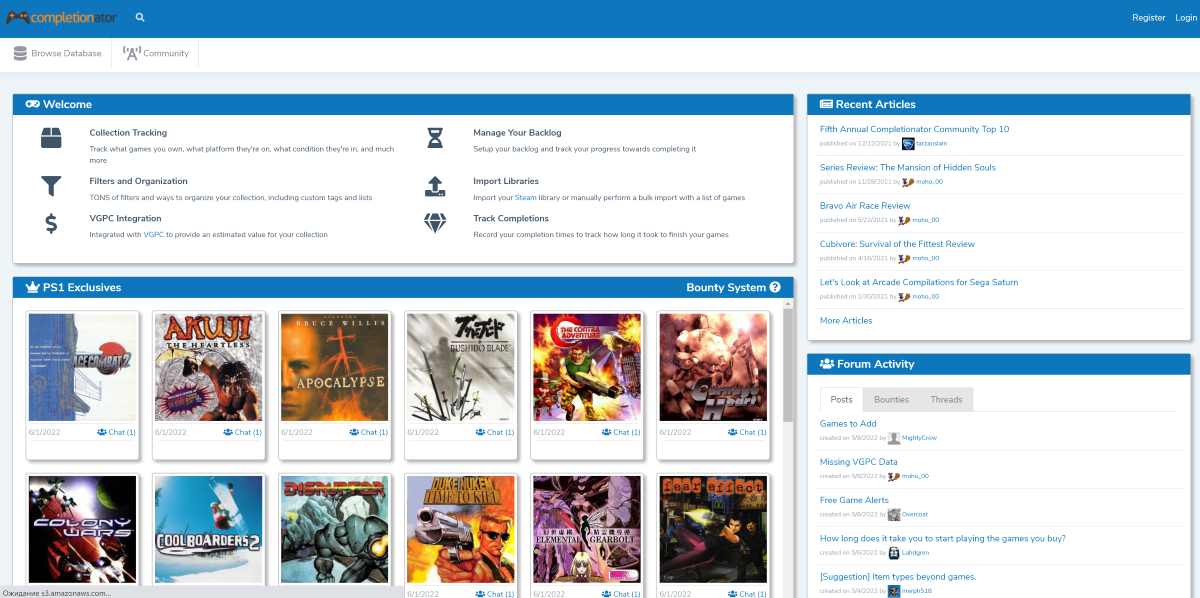Image resolution: width=1200 pixels, height=598 pixels.
Task: Open the Bushido Blade cover
Action: coord(461,367)
